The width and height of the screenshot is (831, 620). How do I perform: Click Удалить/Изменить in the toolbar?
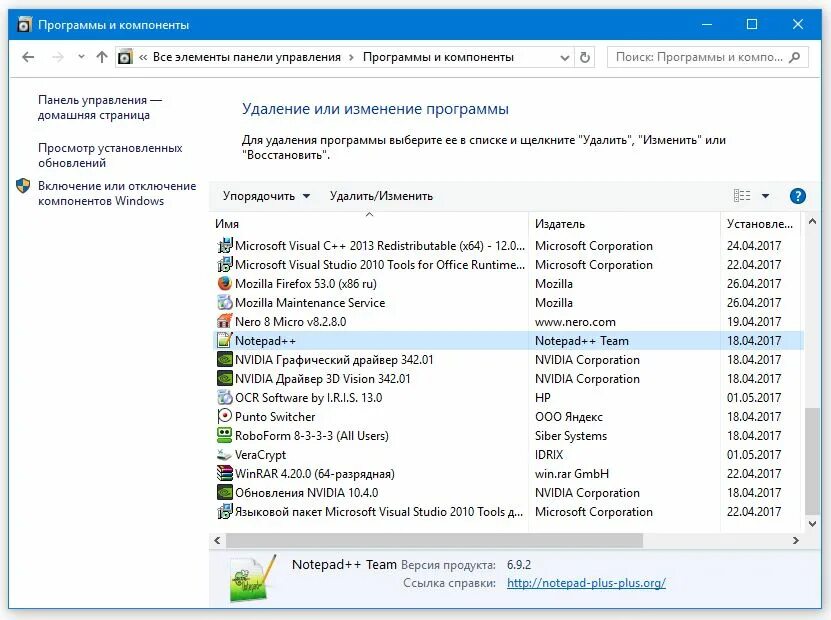[x=381, y=196]
